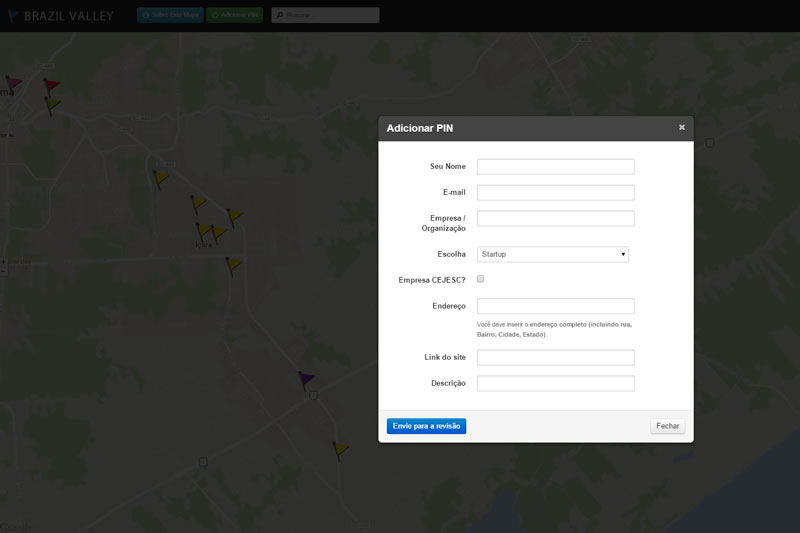Click the magnifier icon in the search box
The height and width of the screenshot is (533, 800).
(279, 16)
